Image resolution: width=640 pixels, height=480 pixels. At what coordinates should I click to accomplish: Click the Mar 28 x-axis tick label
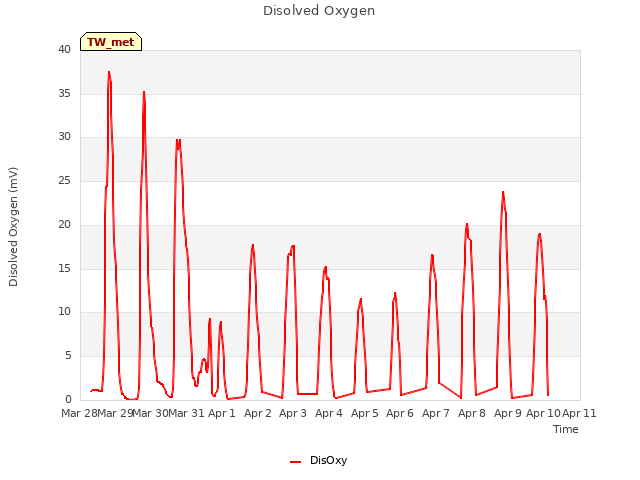(79, 413)
